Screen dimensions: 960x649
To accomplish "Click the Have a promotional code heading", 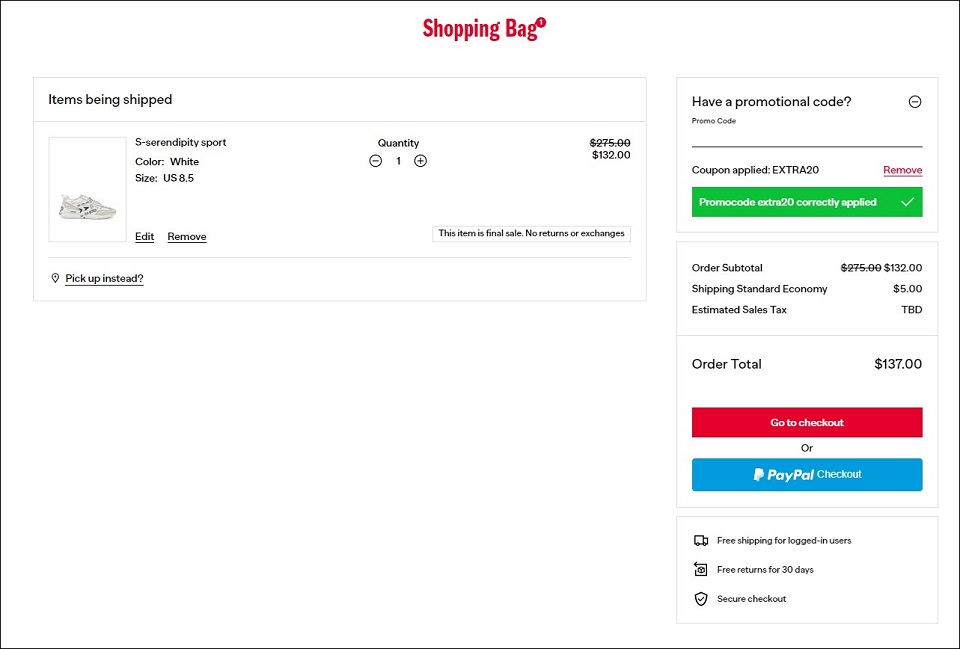I will tap(771, 102).
